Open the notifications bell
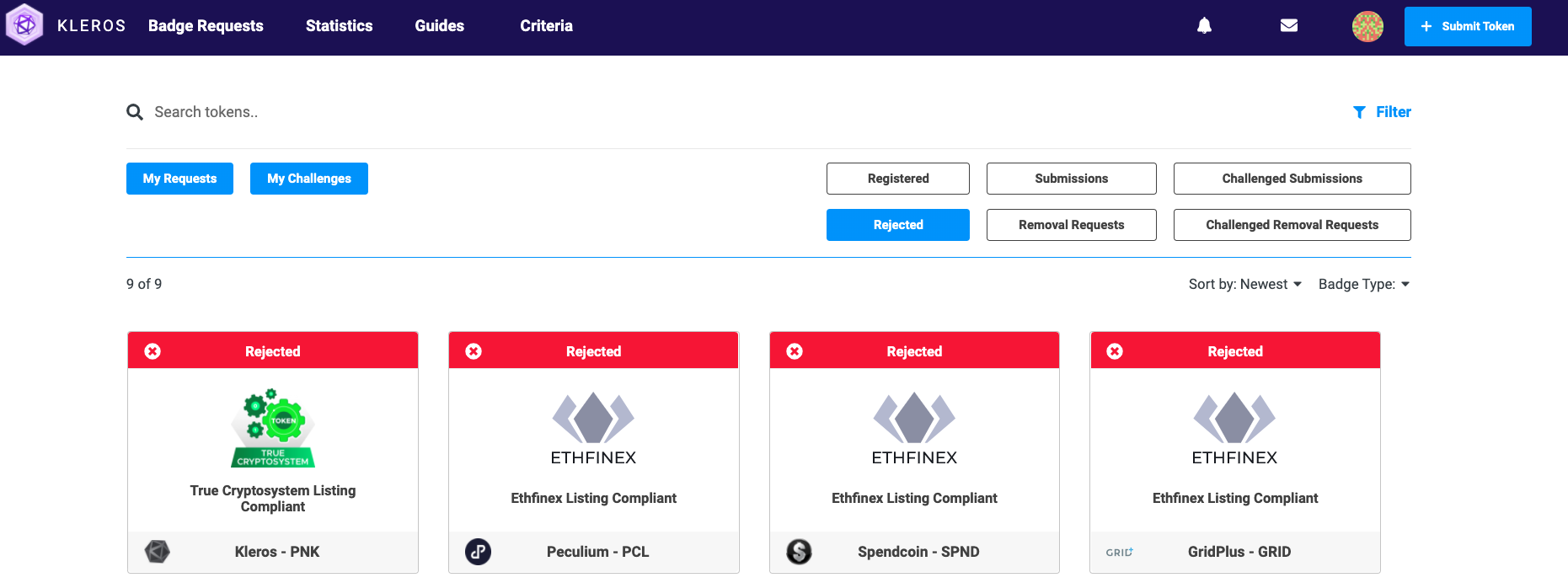The height and width of the screenshot is (588, 1568). pos(1205,26)
